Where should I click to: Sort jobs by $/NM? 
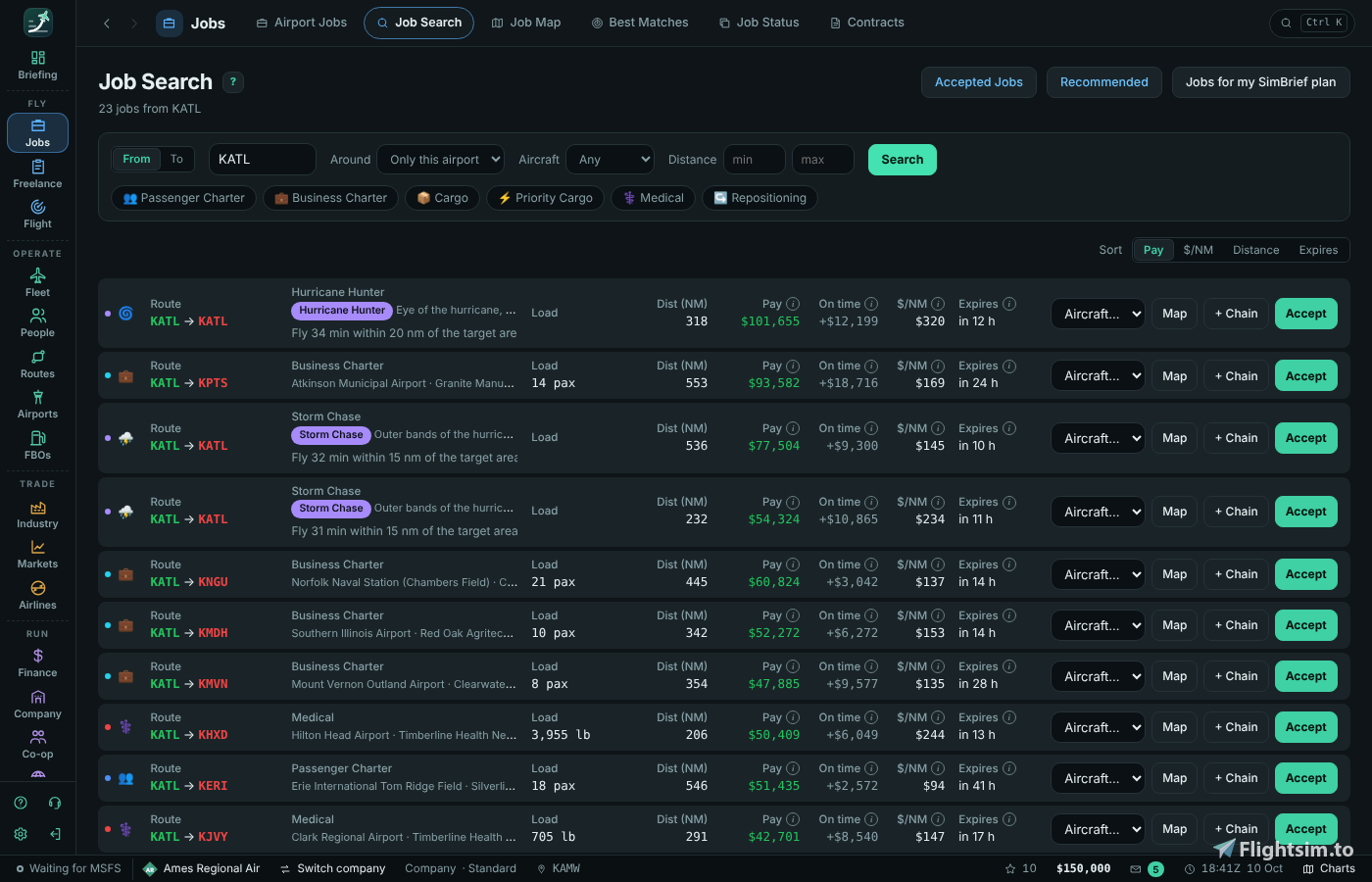coord(1198,250)
